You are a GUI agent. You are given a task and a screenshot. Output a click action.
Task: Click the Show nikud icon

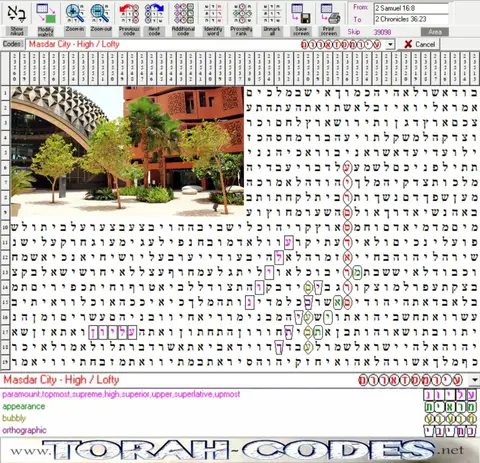point(17,14)
